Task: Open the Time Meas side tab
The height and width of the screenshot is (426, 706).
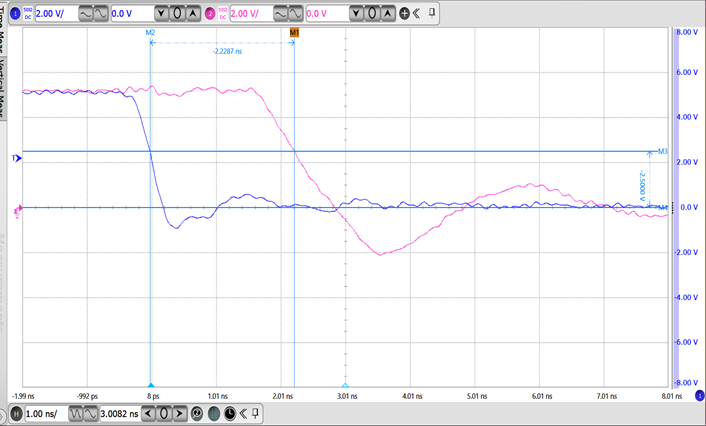Action: pos(2,30)
